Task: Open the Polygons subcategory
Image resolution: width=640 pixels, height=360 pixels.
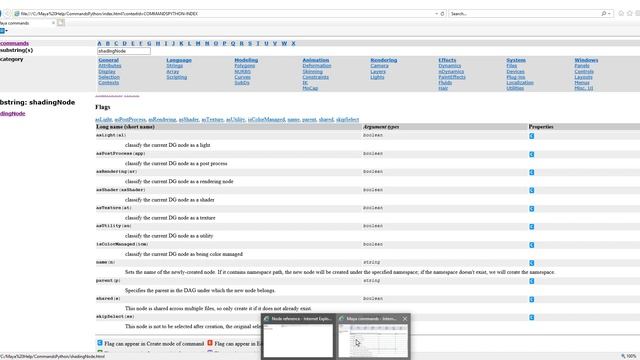Action: point(244,66)
